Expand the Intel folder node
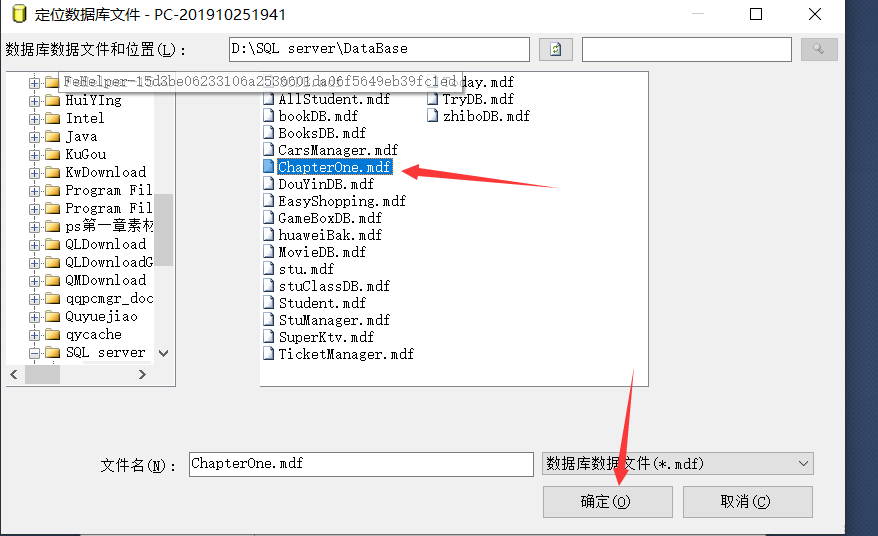Screen dimensions: 878x536 point(34,119)
